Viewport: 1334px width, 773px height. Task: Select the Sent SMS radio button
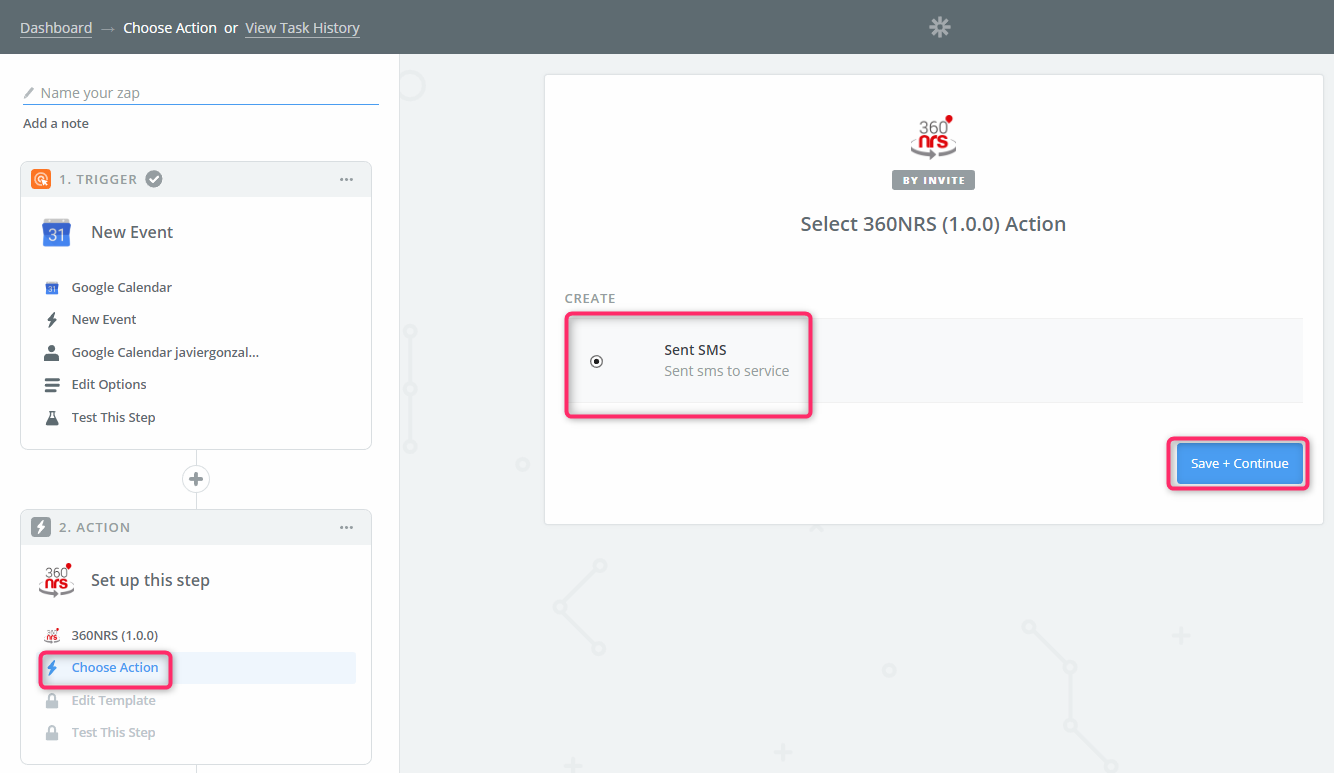[597, 361]
